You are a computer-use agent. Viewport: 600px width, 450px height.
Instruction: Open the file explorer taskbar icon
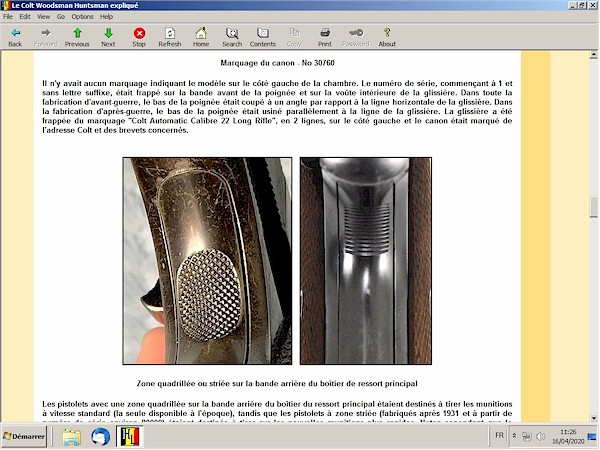[72, 437]
